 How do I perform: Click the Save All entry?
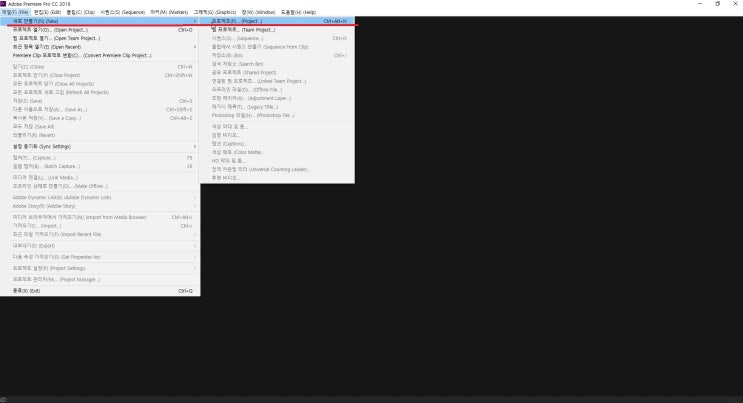[x=100, y=127]
